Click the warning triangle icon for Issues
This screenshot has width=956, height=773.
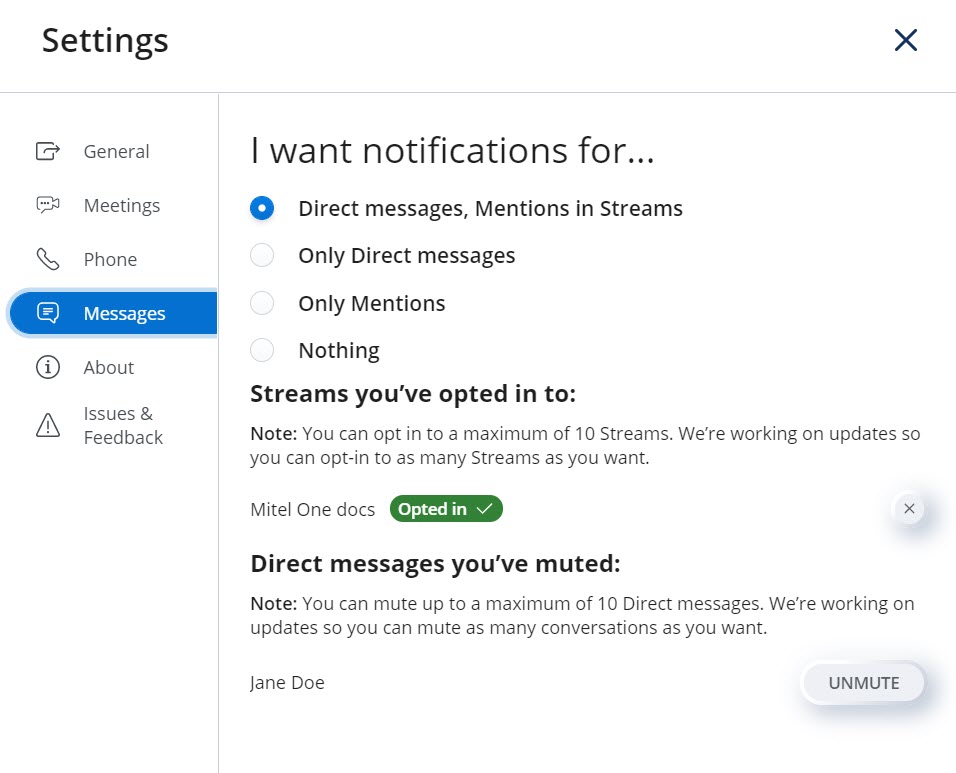pos(48,426)
